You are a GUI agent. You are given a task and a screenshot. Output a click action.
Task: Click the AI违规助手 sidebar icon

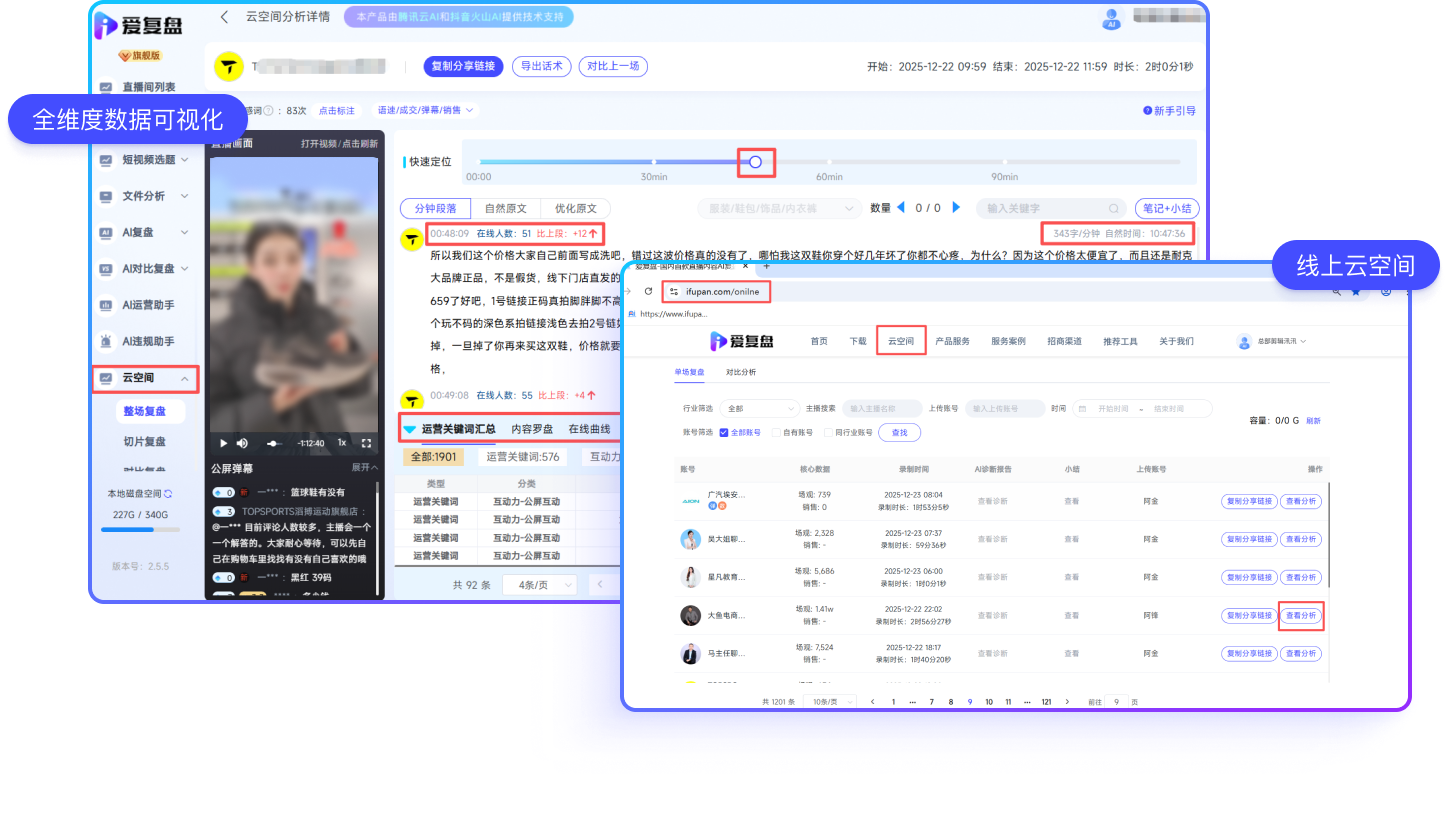coord(106,342)
